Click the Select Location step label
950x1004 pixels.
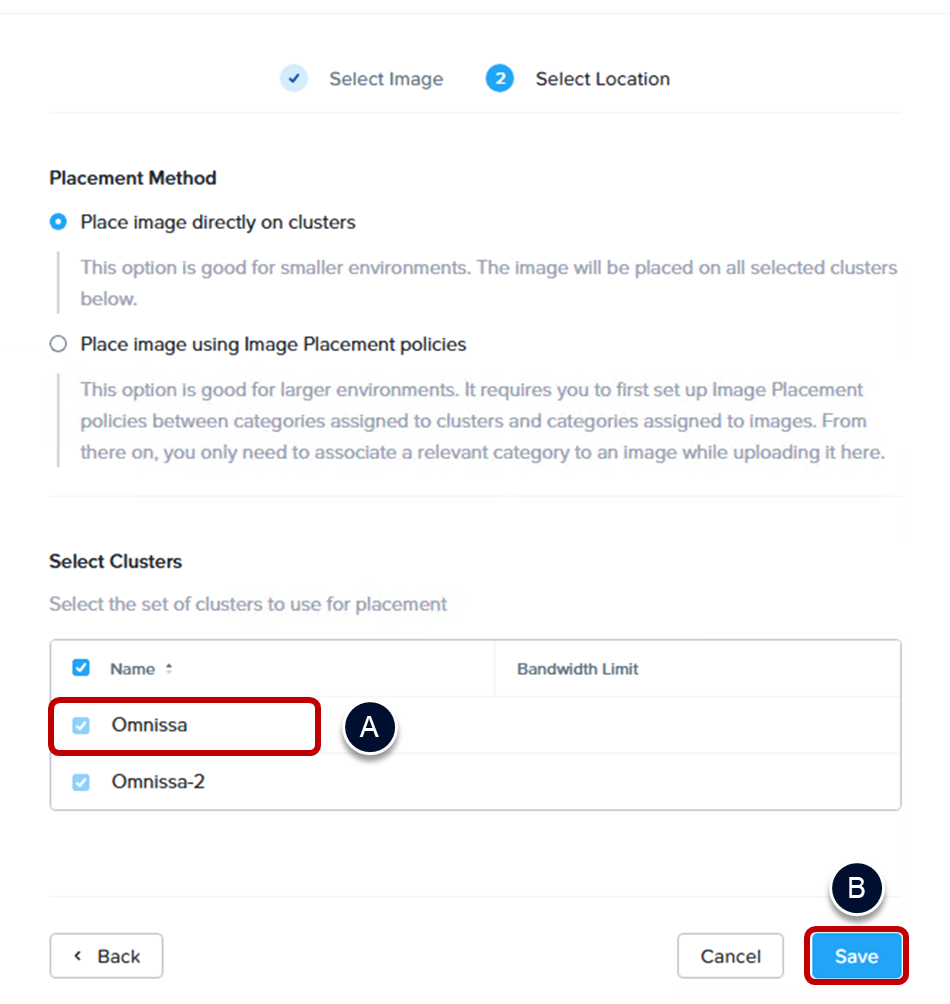click(602, 79)
